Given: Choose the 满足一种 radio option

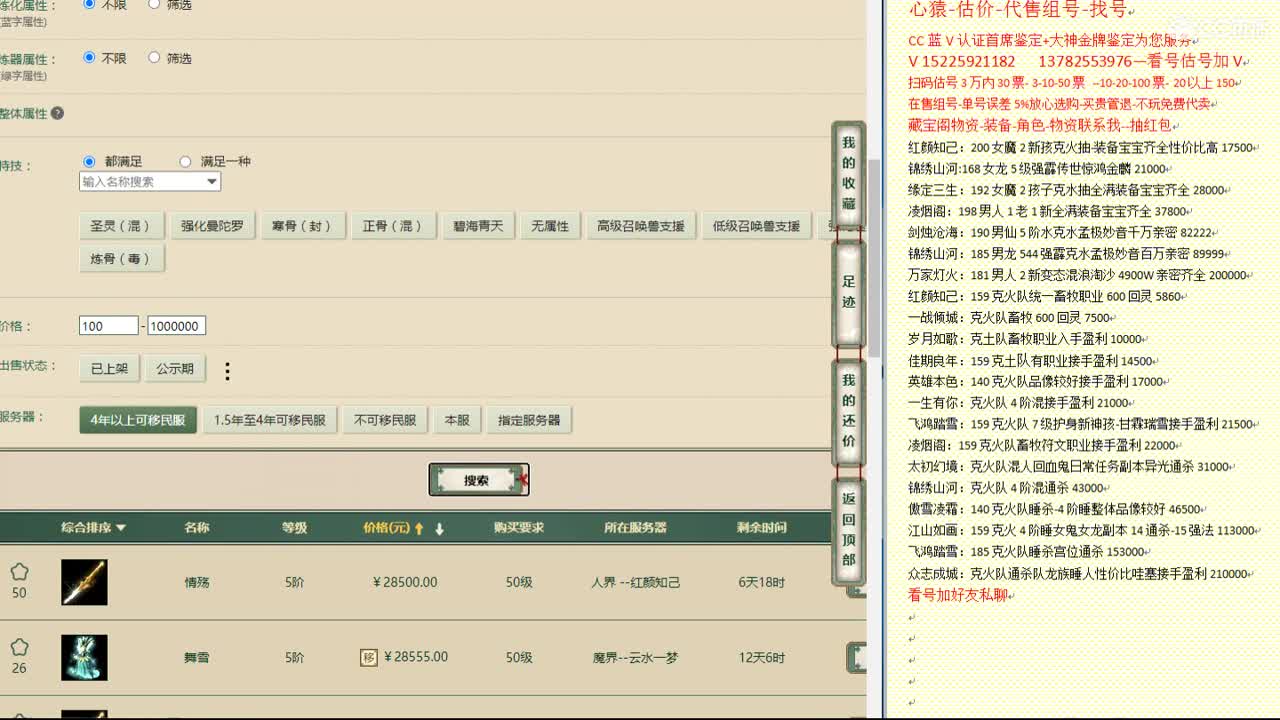Looking at the screenshot, I should pyautogui.click(x=185, y=161).
